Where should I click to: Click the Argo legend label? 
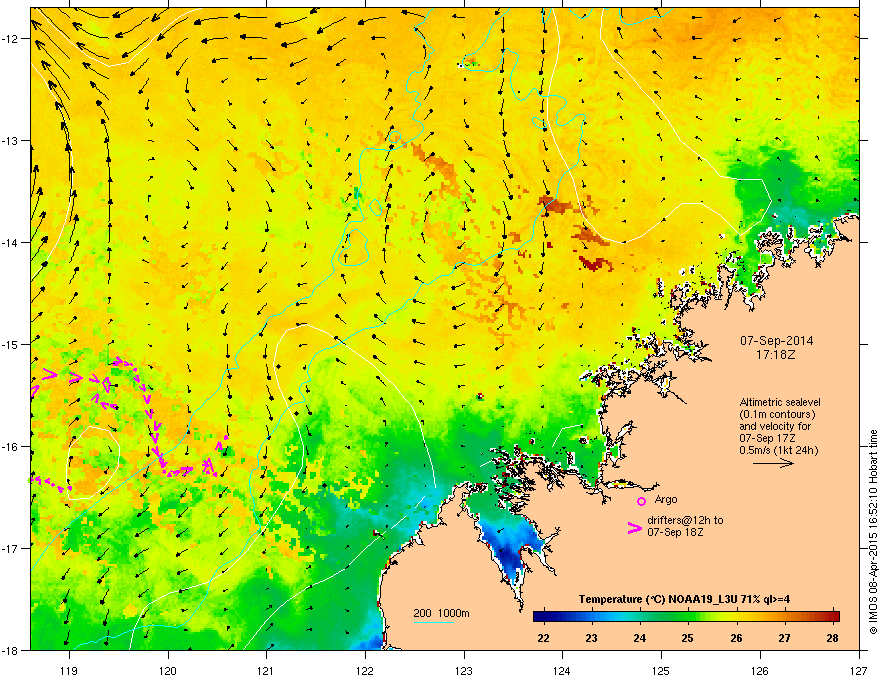666,499
